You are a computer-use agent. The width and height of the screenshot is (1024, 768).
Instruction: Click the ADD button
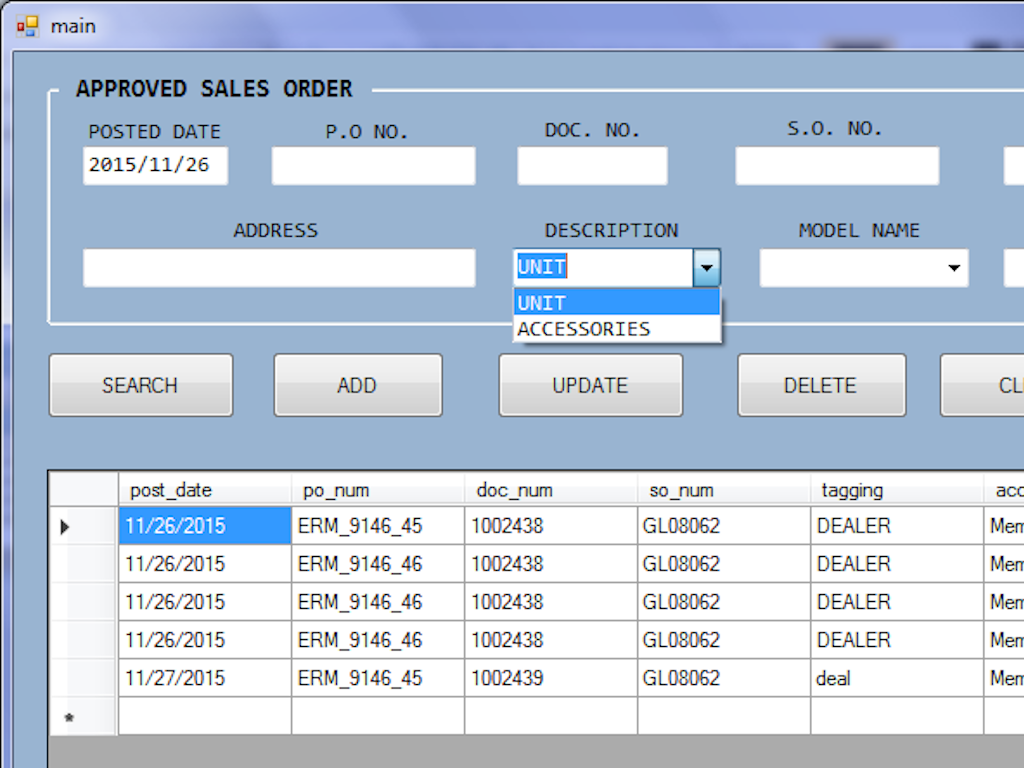357,385
